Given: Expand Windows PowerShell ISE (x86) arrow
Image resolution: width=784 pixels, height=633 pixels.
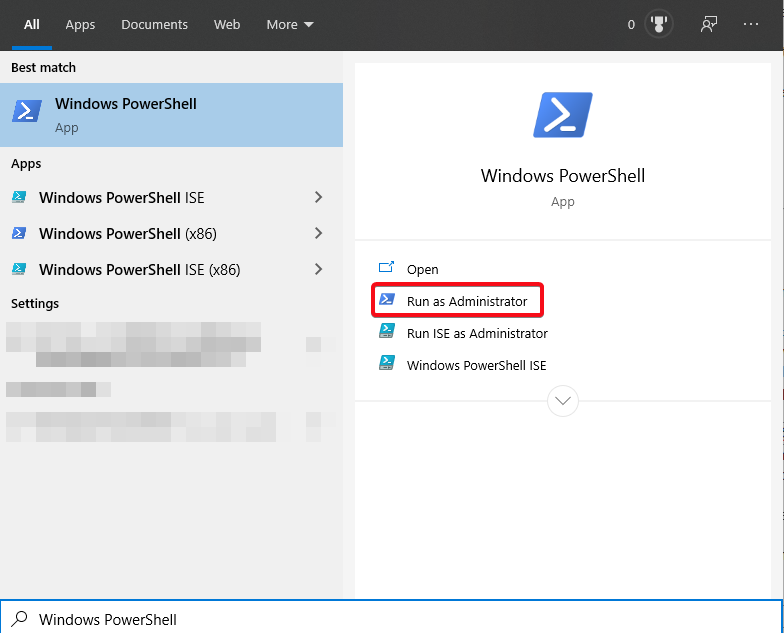Looking at the screenshot, I should click(x=318, y=270).
